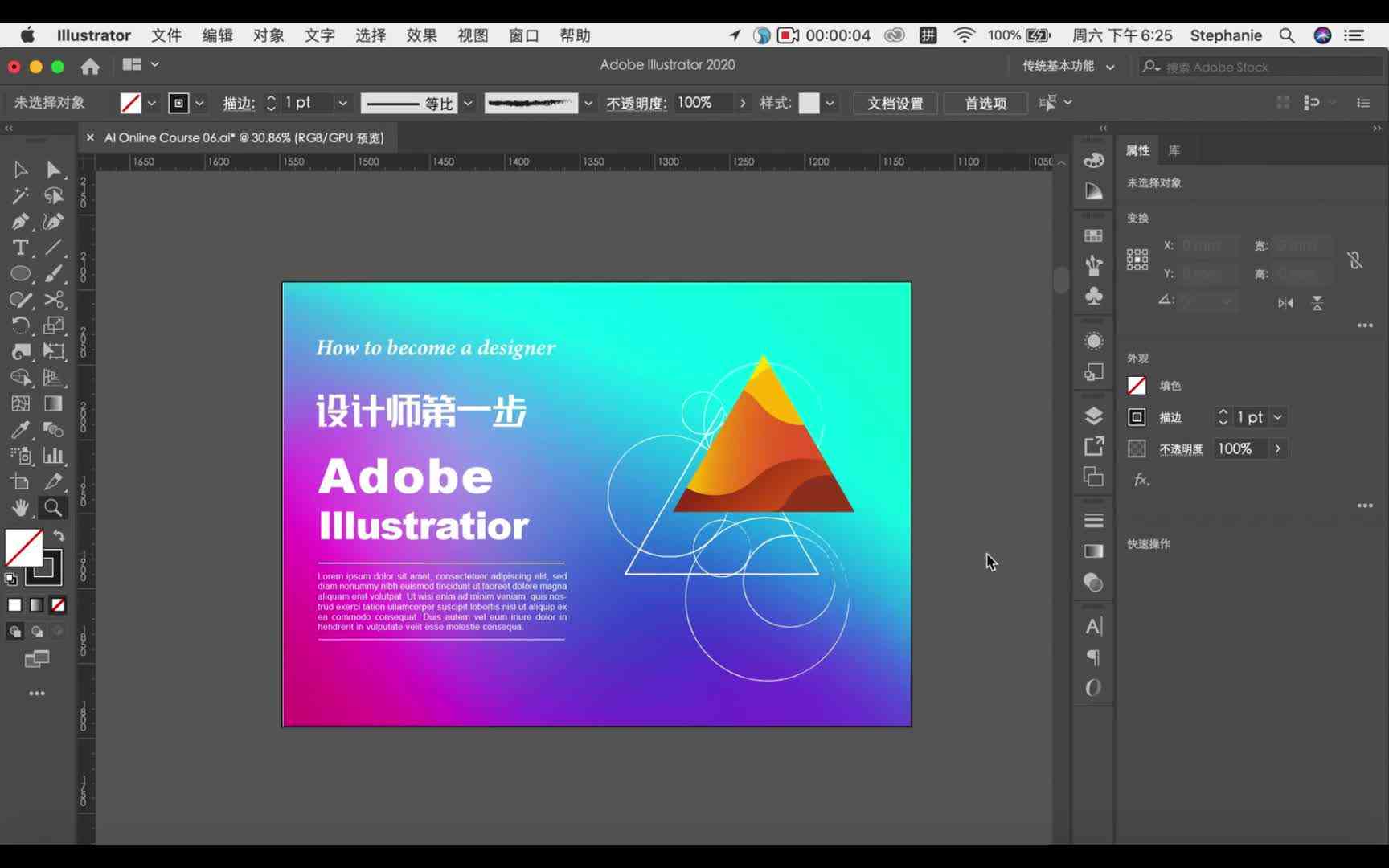
Task: Set paint mode to Color
Action: click(14, 605)
